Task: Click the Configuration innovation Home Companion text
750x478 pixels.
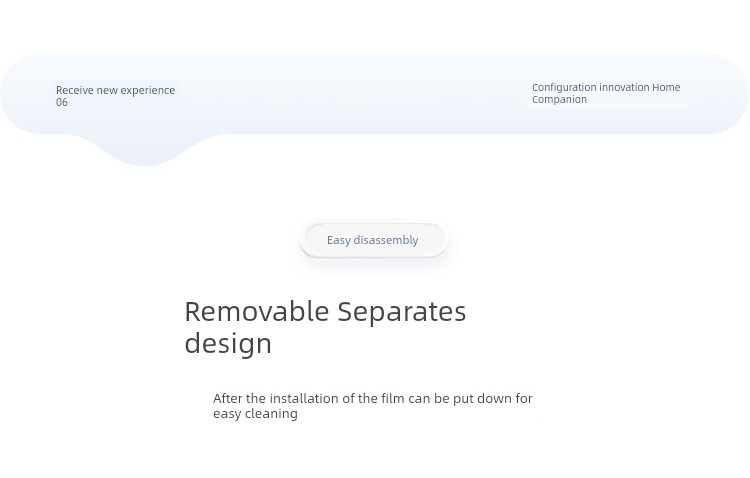Action: pyautogui.click(x=606, y=93)
